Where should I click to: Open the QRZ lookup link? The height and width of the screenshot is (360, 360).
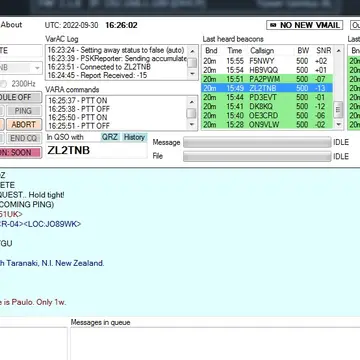click(110, 137)
